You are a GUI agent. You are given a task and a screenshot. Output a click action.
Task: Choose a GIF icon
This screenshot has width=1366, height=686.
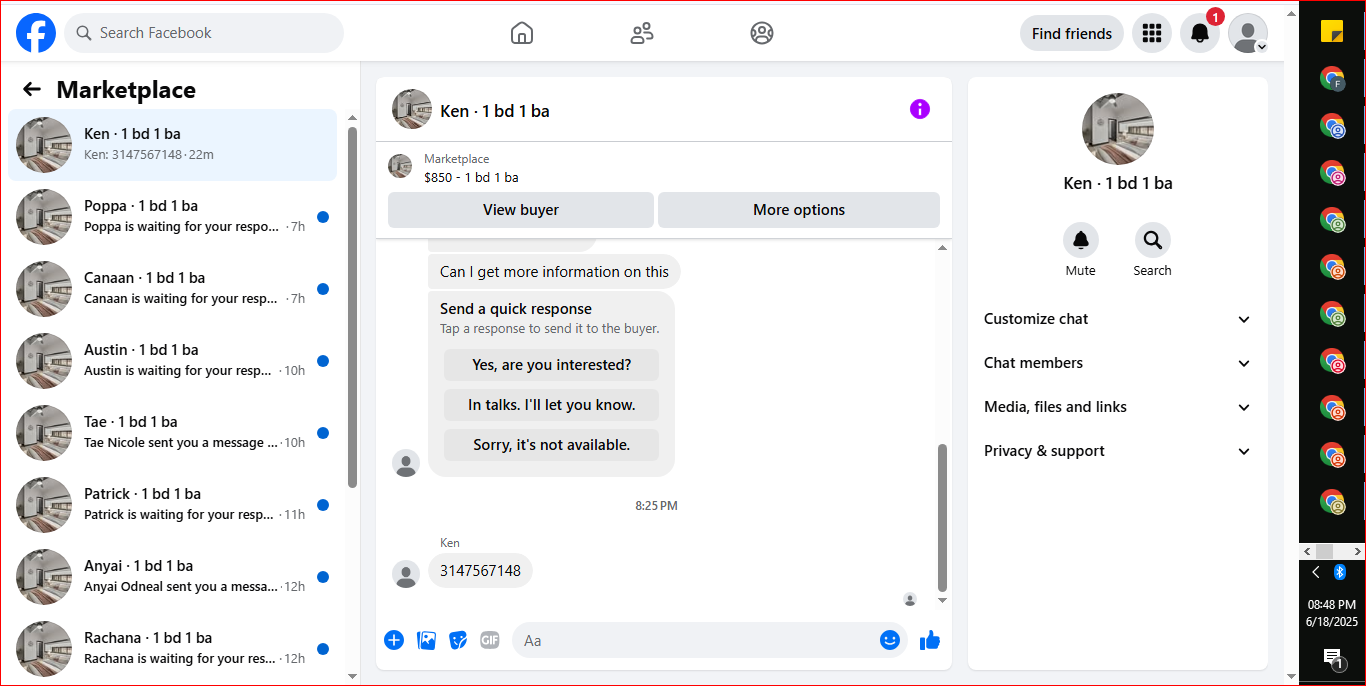[489, 640]
